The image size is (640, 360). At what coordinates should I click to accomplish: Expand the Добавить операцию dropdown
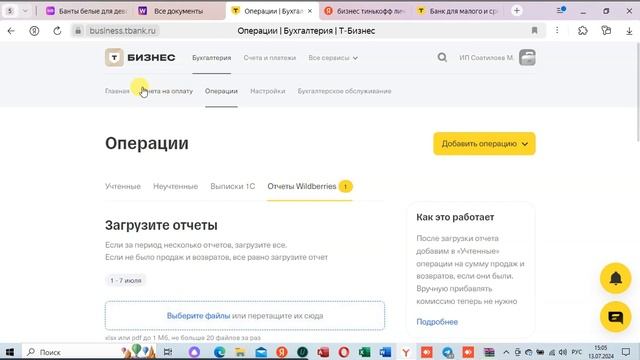tap(484, 144)
